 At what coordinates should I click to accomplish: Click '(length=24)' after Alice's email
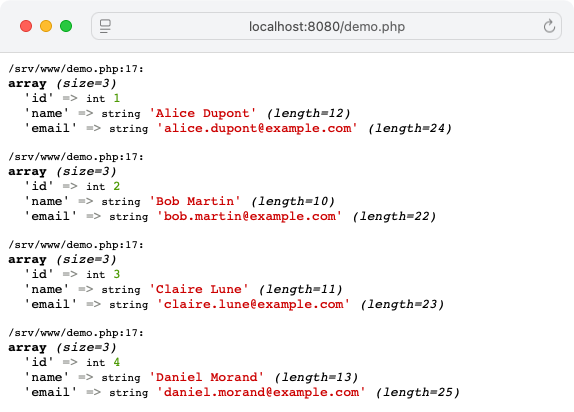coord(410,129)
